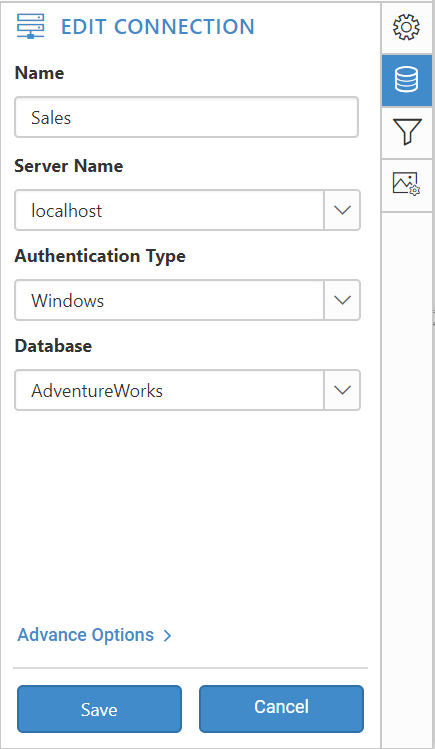Click the Edit Connection server icon
The height and width of the screenshot is (749, 435).
pos(31,26)
